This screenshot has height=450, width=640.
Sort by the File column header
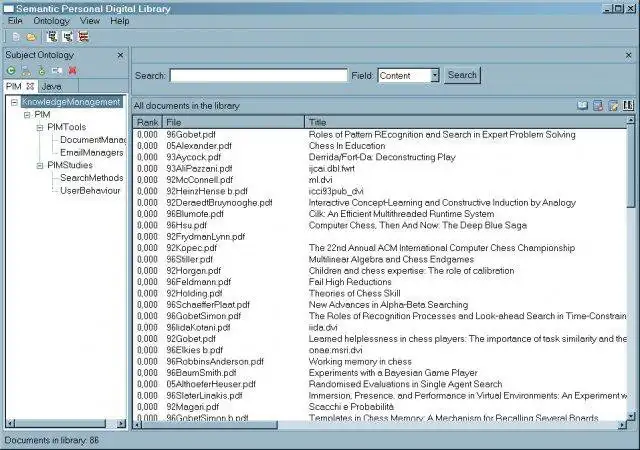click(x=233, y=122)
